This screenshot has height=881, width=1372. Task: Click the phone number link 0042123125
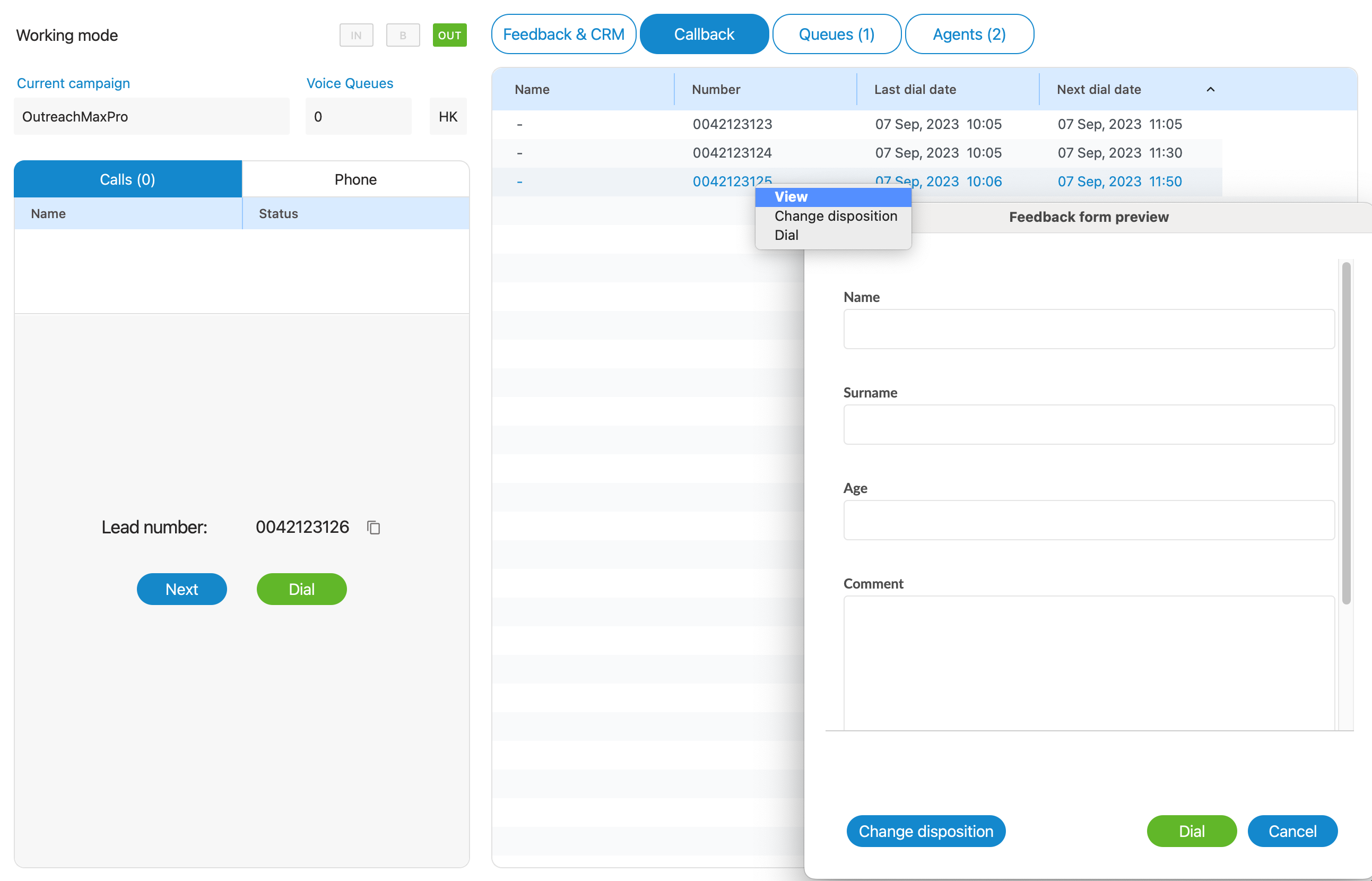pos(733,181)
